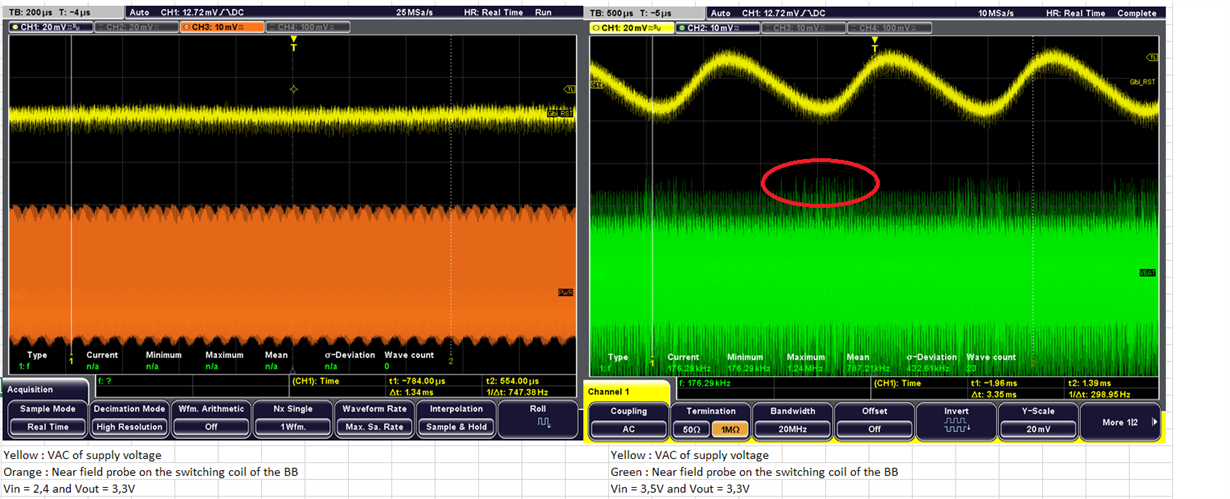Screen dimensions: 1230x499
Task: Go to More 1|2 menu page
Action: coord(1122,422)
